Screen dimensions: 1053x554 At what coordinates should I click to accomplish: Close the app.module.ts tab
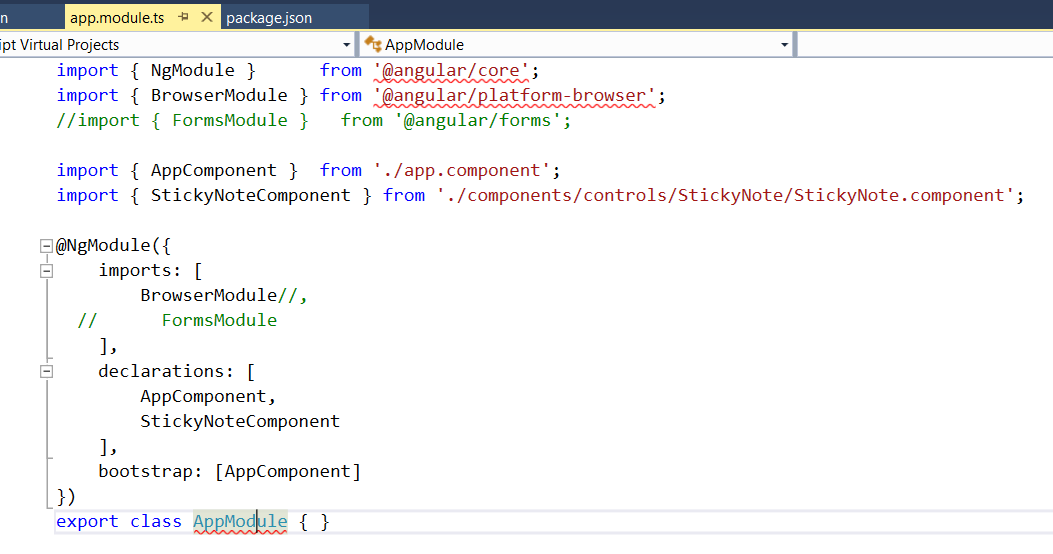click(207, 17)
